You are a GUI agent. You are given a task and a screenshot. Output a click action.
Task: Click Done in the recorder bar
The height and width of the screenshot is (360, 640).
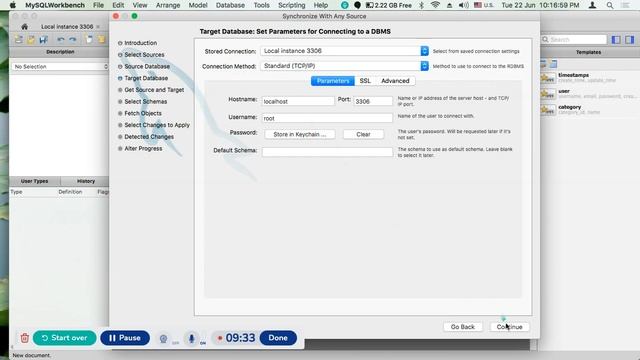point(278,338)
